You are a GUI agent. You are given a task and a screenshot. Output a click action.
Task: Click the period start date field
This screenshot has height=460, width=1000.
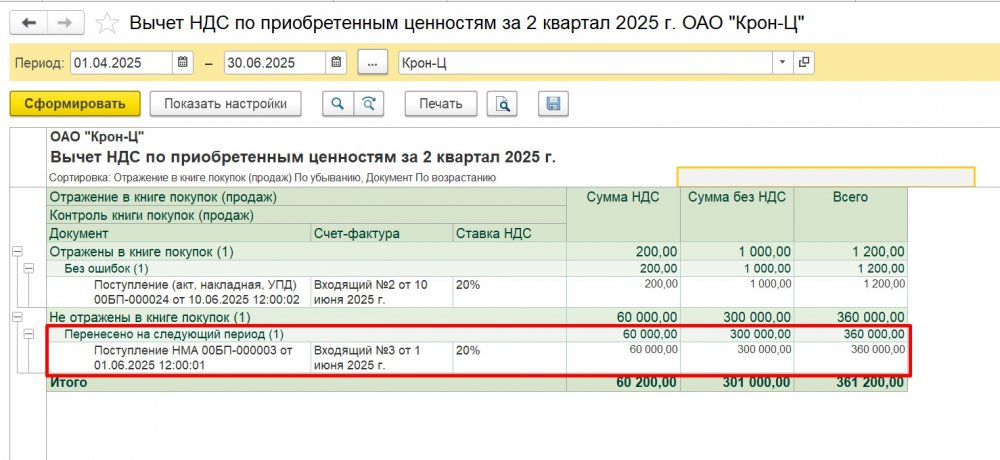[121, 62]
